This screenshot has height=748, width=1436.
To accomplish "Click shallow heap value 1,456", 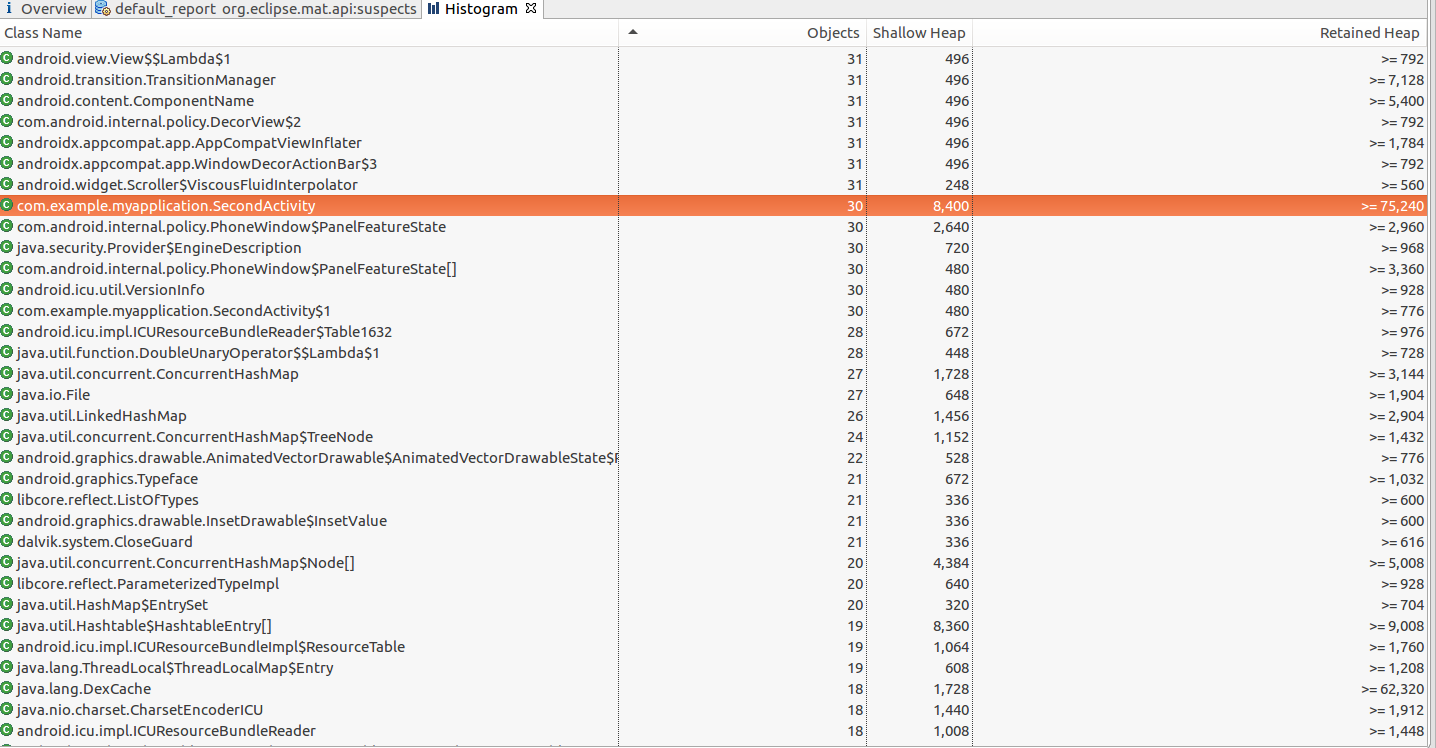I will click(x=951, y=416).
